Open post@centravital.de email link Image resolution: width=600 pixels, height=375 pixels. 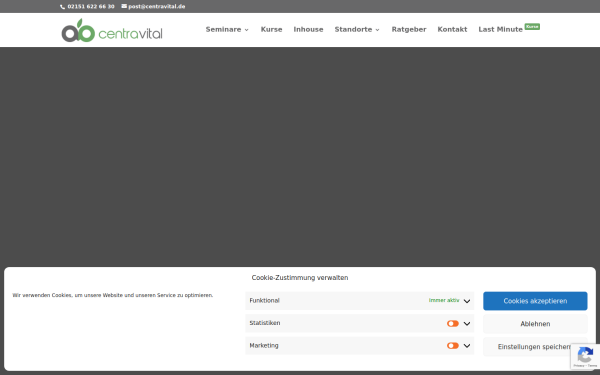pyautogui.click(x=157, y=7)
